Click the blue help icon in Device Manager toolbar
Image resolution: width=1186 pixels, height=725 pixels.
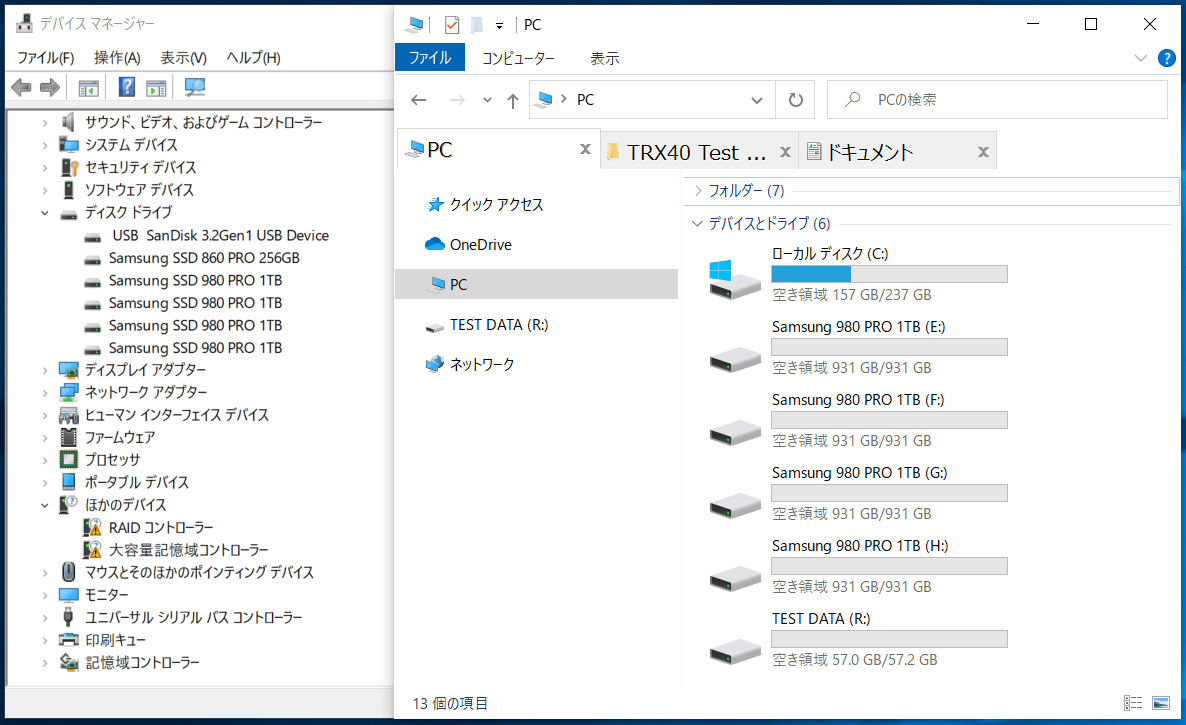126,88
